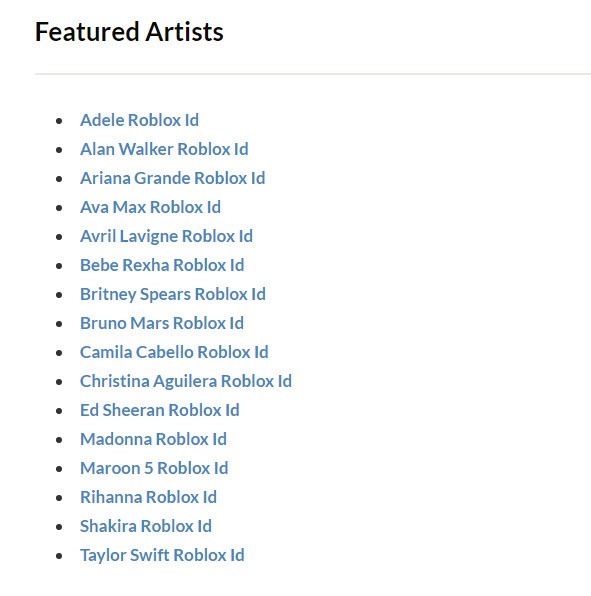
Task: Click the bullet beside Taylor Swift Roblox Id
Action: [x=59, y=556]
